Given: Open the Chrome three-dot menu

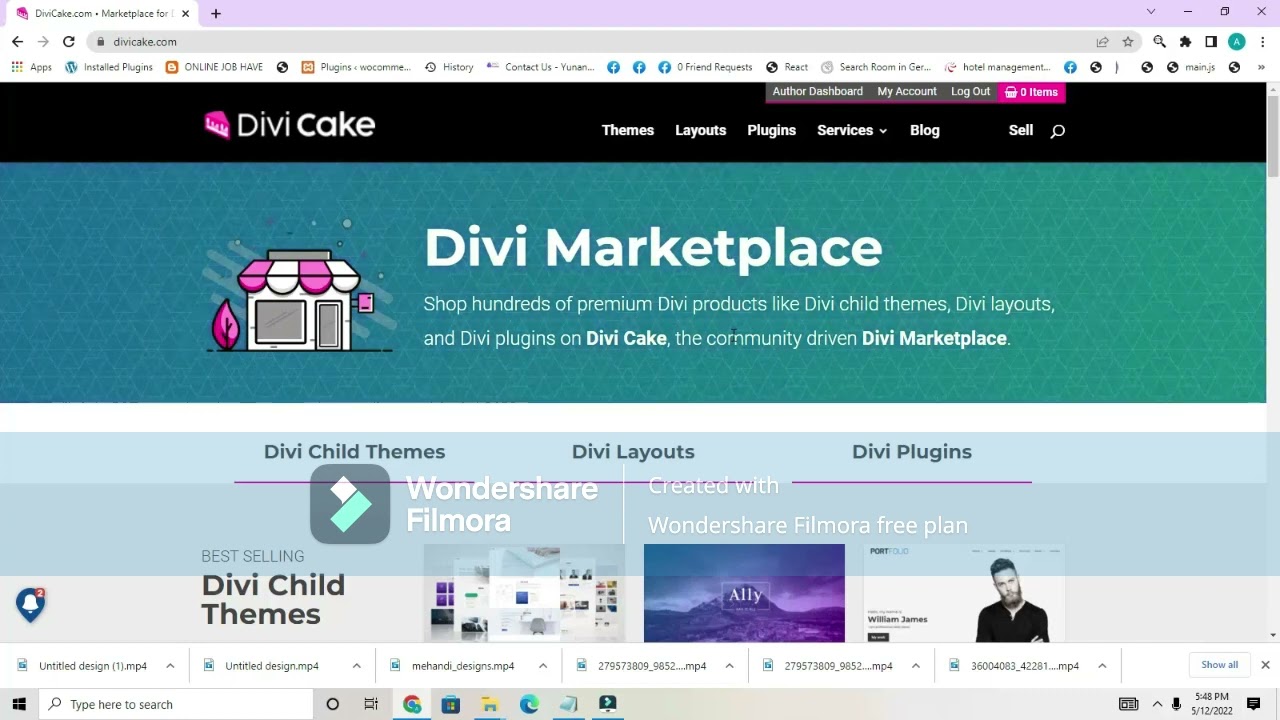Looking at the screenshot, I should coord(1262,42).
